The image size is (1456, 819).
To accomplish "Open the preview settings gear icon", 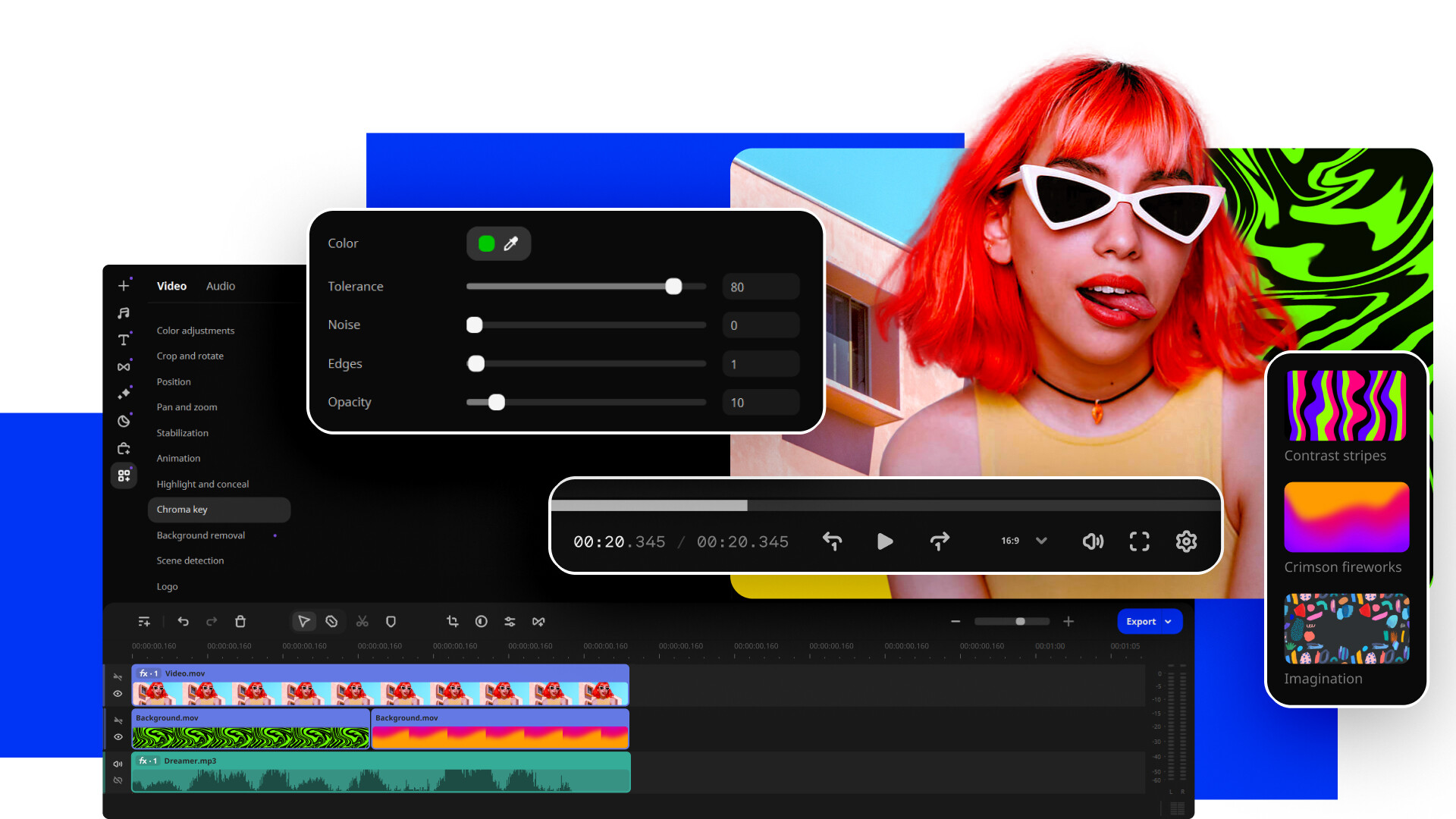I will (1186, 541).
